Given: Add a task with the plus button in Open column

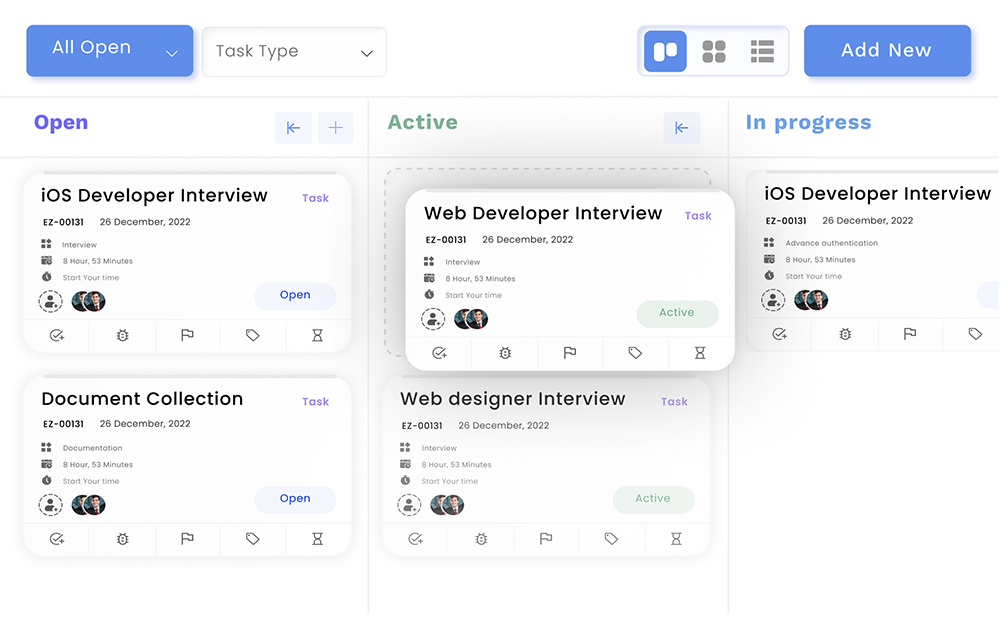Looking at the screenshot, I should point(335,128).
